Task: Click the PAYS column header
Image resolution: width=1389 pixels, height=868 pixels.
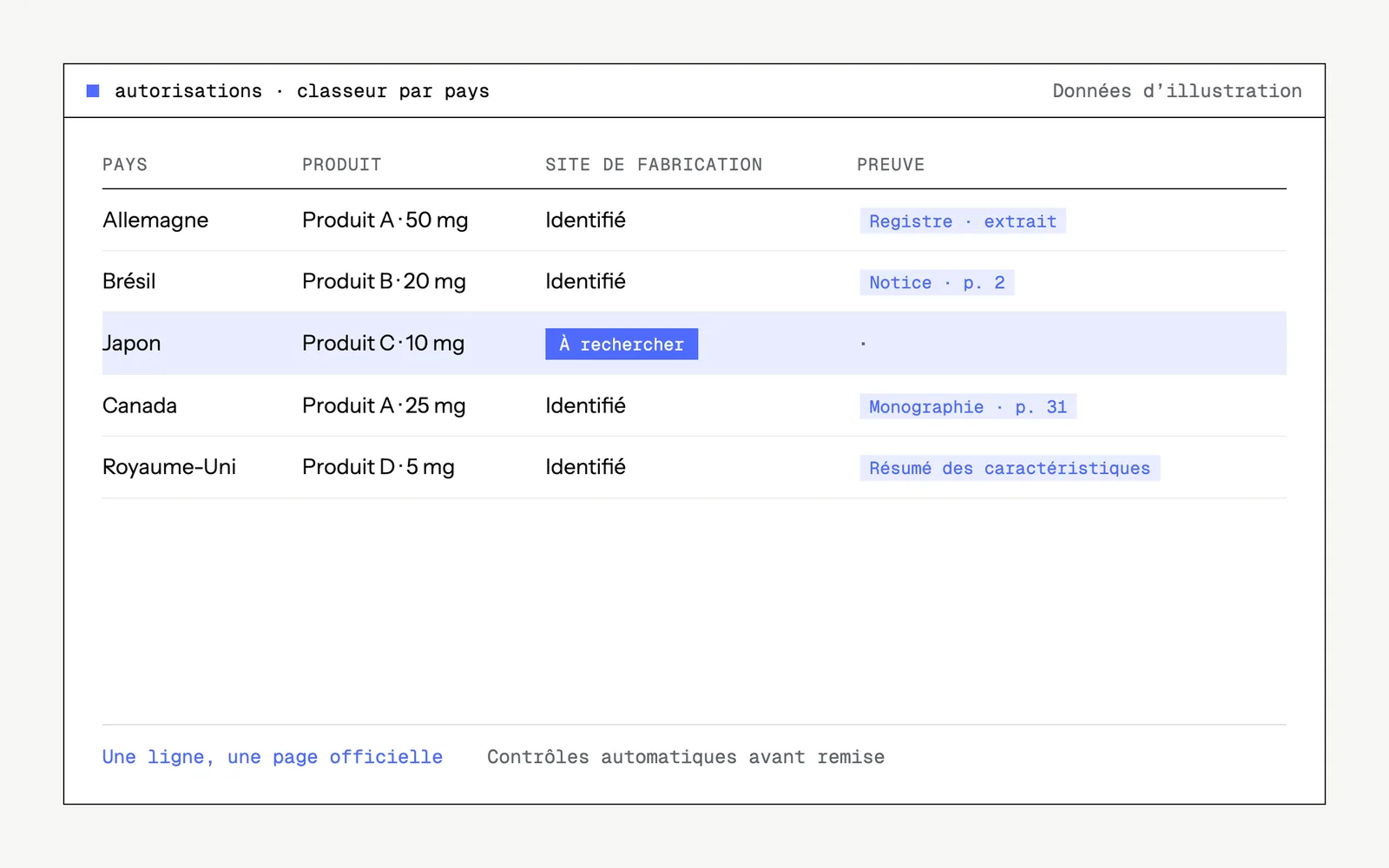Action: (125, 165)
